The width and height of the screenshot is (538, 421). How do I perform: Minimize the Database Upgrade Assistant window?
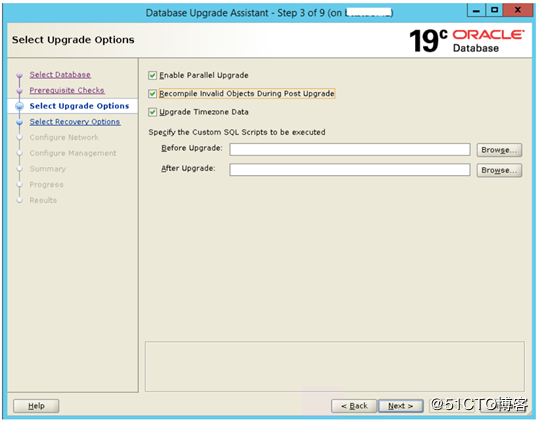click(x=476, y=10)
